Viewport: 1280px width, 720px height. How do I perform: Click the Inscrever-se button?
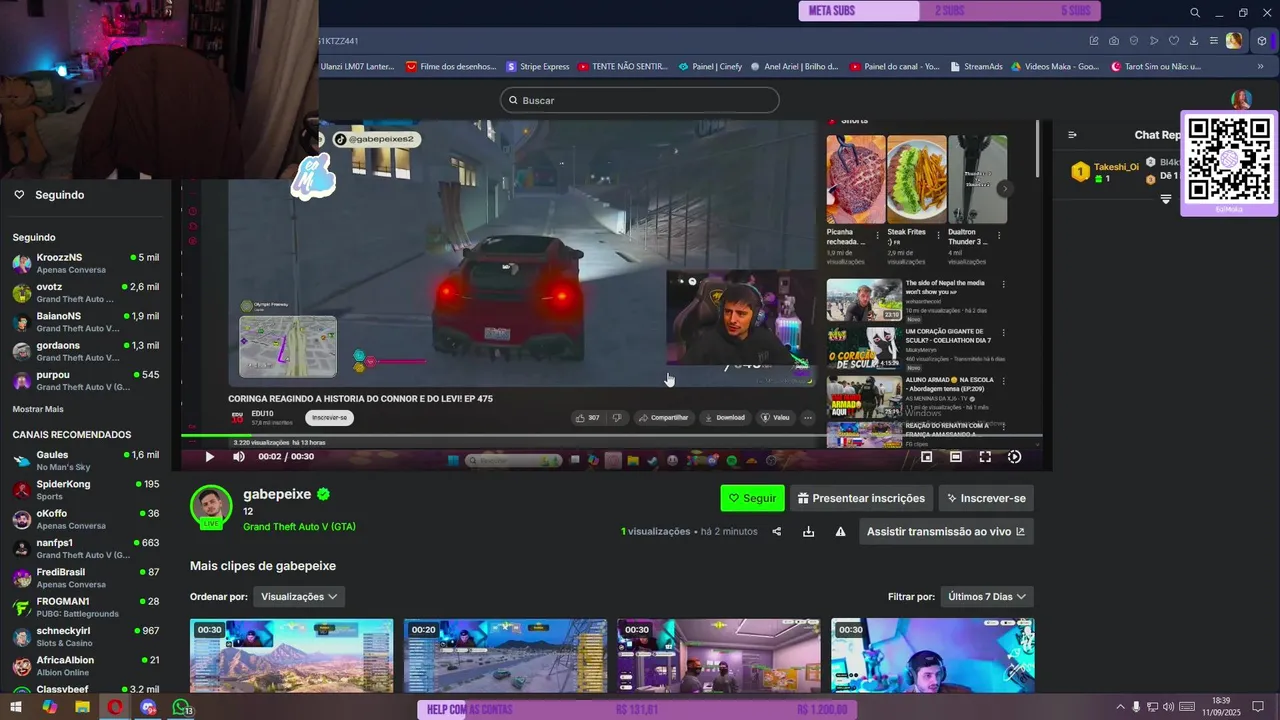pos(986,498)
